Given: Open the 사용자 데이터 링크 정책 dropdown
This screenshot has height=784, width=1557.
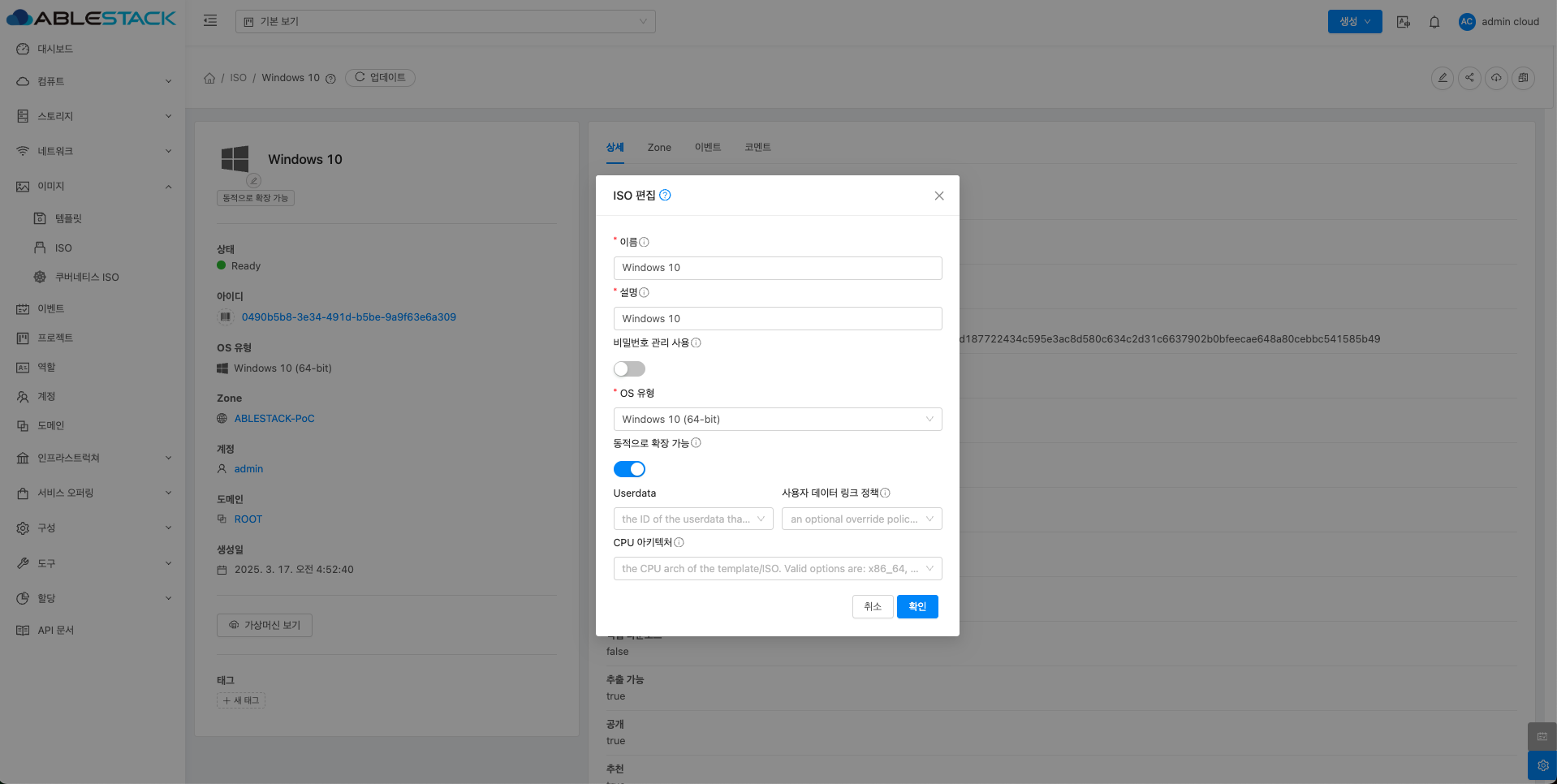Looking at the screenshot, I should tap(861, 519).
